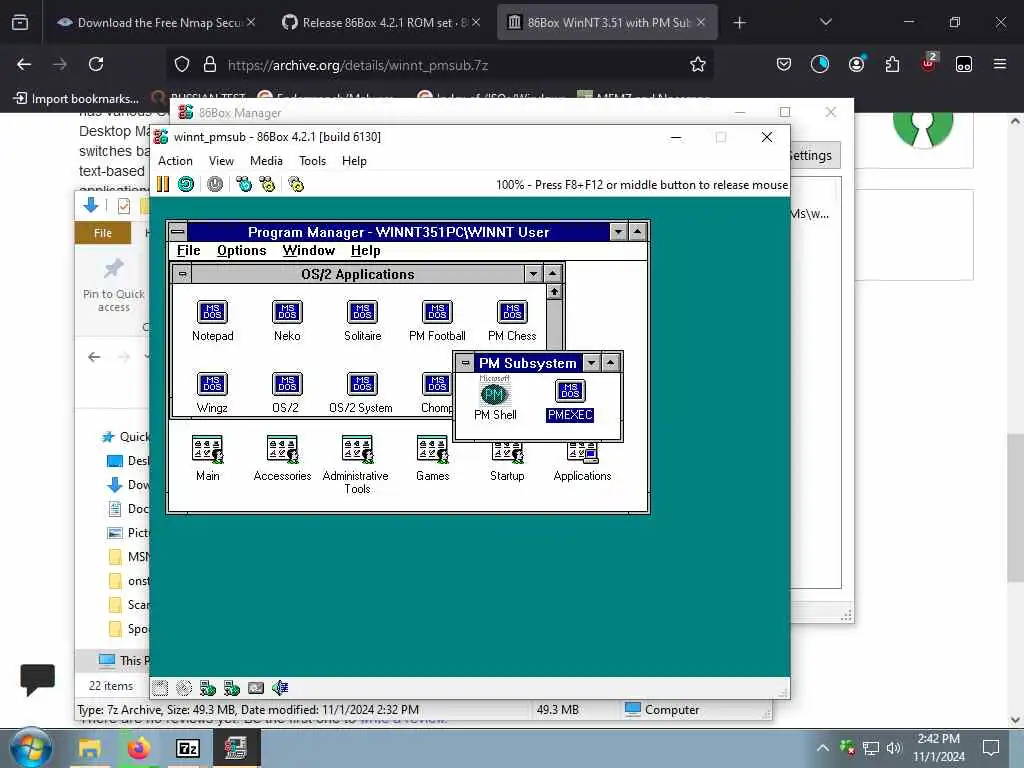This screenshot has width=1024, height=768.
Task: Open the 86Box Tools menu
Action: pos(312,161)
